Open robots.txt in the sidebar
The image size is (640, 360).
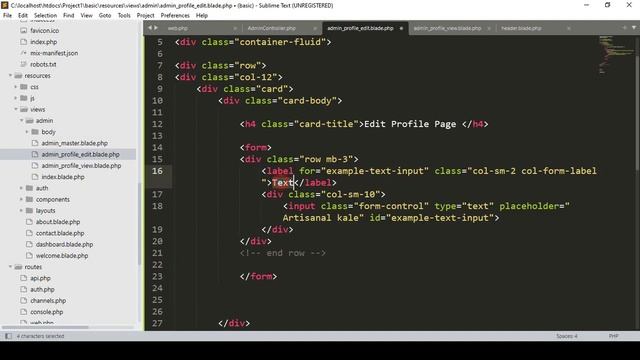pyautogui.click(x=43, y=64)
